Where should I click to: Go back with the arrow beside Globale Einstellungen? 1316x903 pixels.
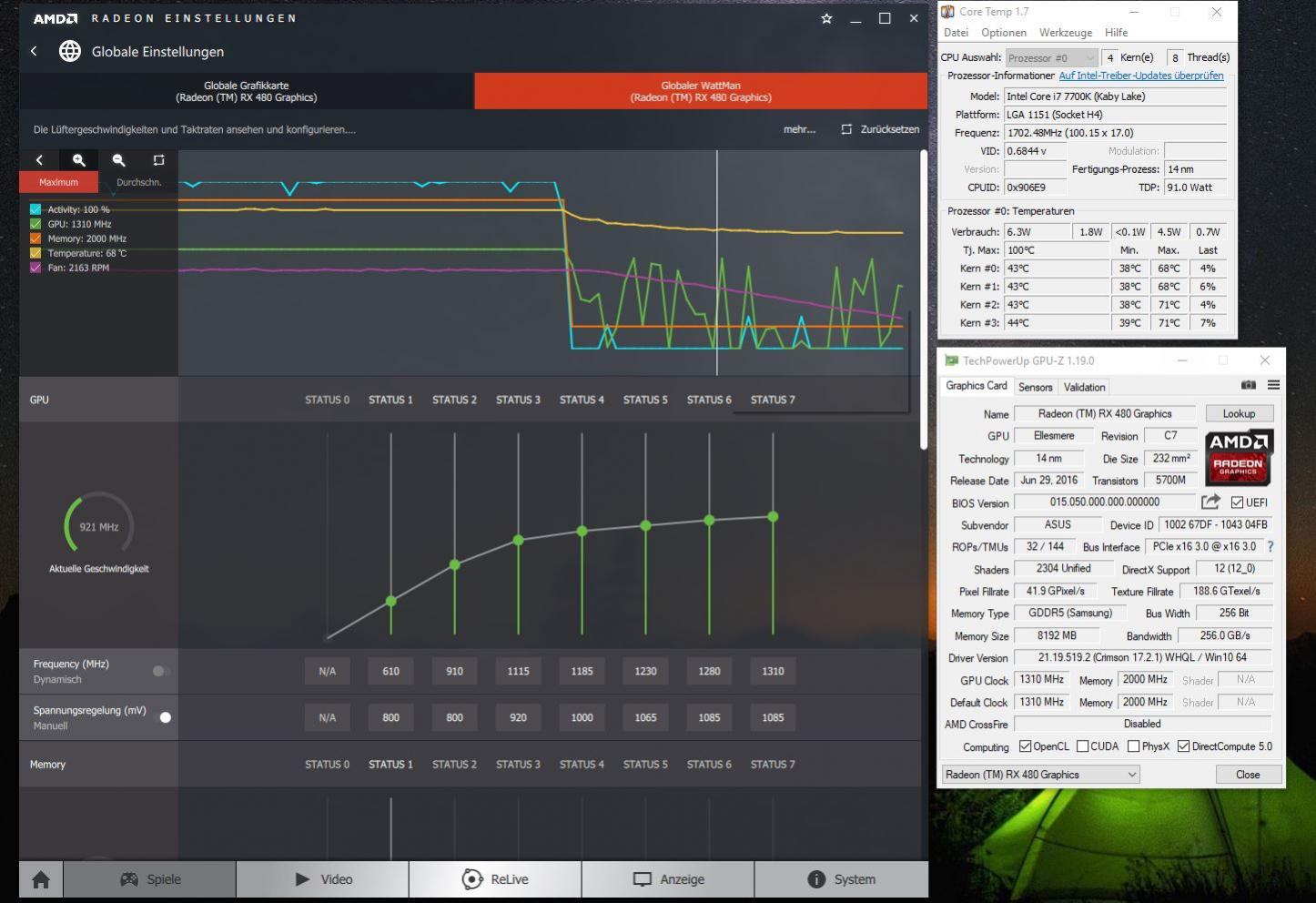click(x=34, y=52)
